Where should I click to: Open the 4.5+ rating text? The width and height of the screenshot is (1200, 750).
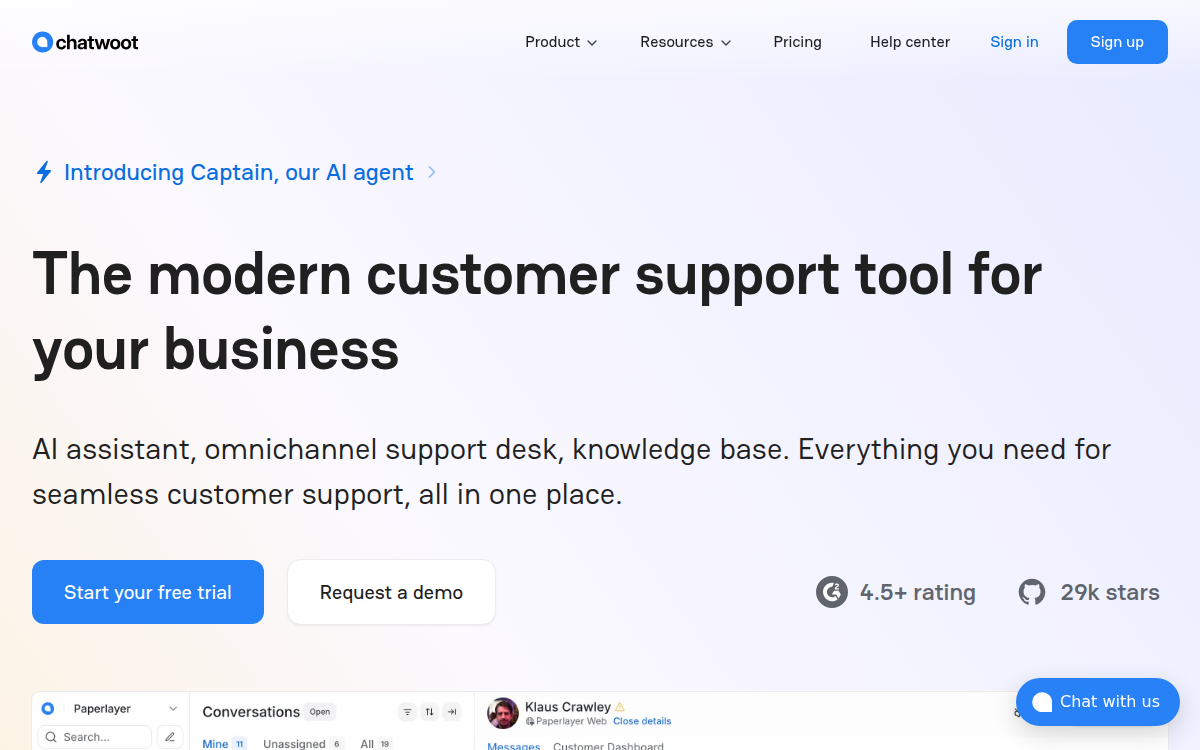click(918, 592)
